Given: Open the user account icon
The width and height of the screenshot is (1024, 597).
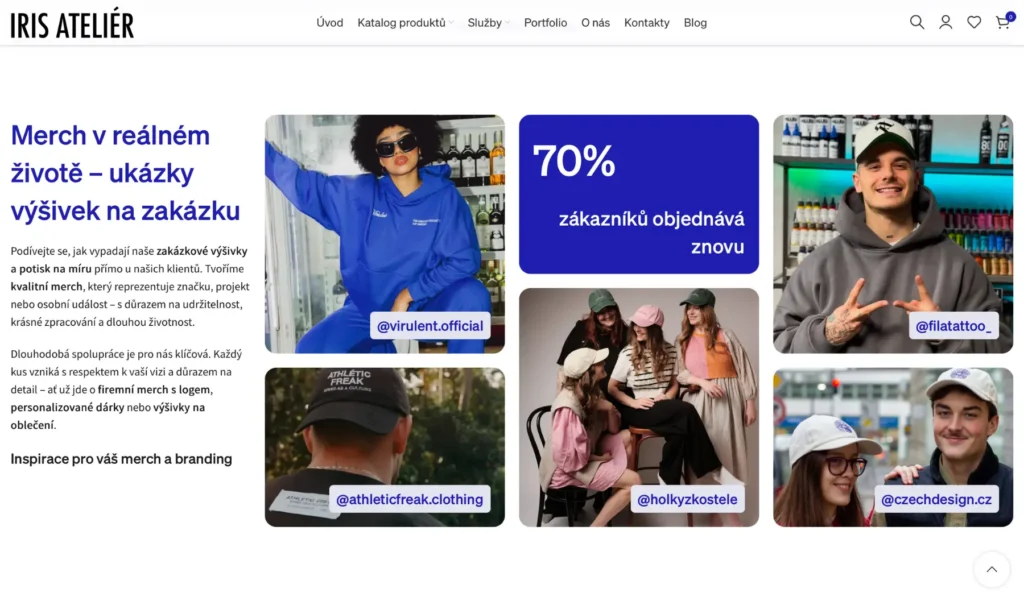Looking at the screenshot, I should pos(946,22).
